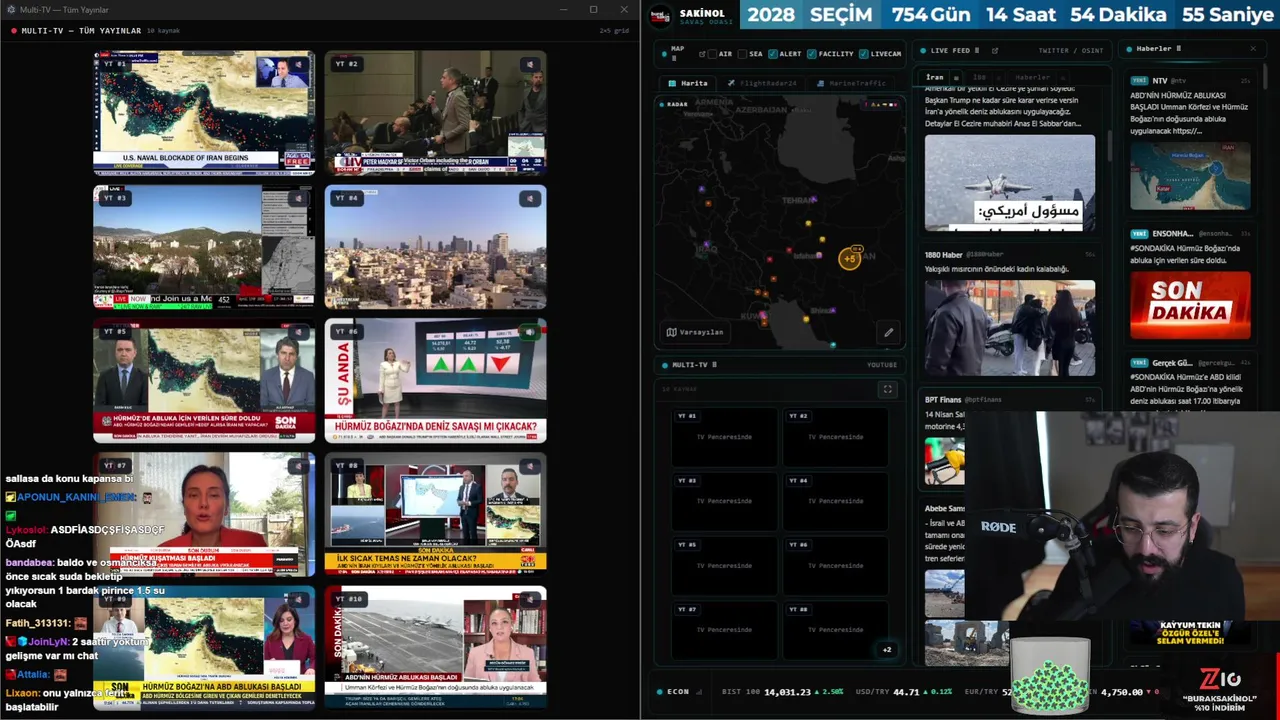Disable the FACILITY layer checkbox
The image size is (1280, 720).
[x=812, y=54]
